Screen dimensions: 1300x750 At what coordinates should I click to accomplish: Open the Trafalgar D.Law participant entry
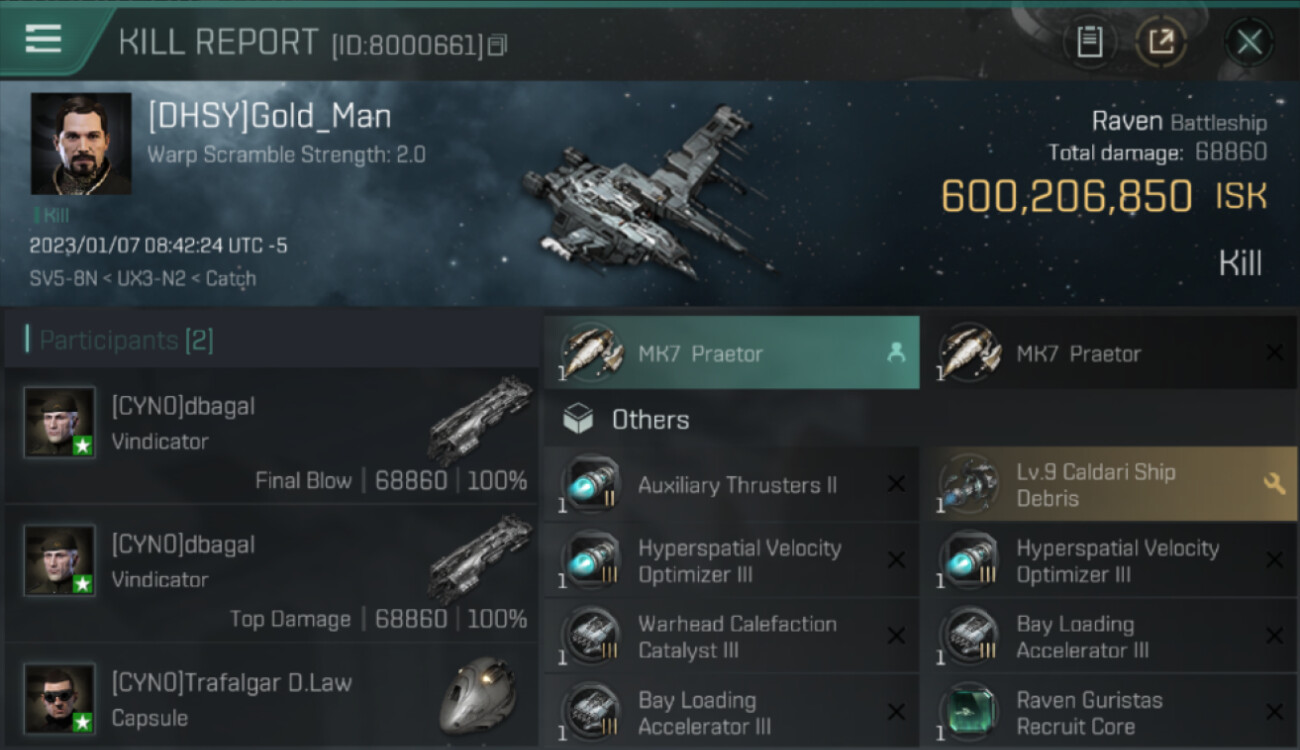coord(271,698)
